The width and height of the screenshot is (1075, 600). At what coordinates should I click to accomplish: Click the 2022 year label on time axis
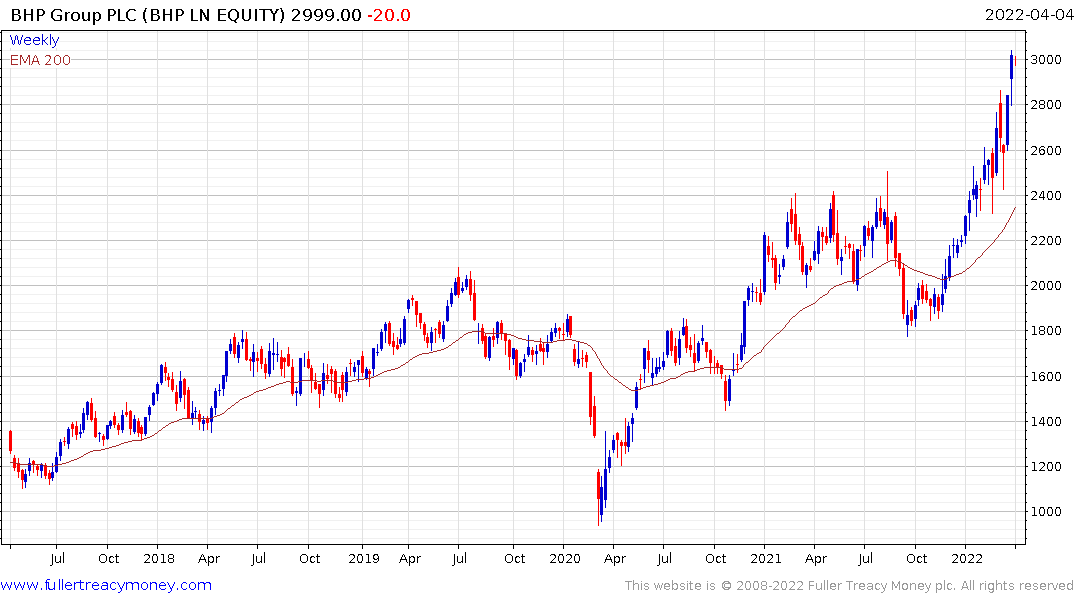tap(967, 558)
